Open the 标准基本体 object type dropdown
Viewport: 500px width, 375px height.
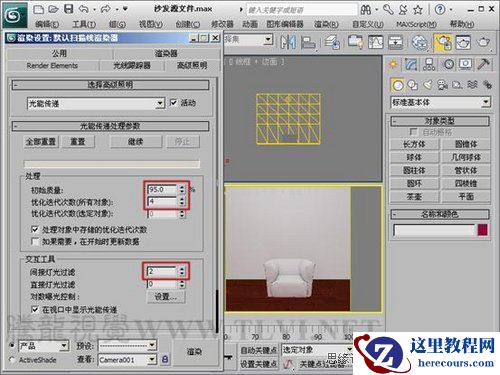pyautogui.click(x=440, y=102)
